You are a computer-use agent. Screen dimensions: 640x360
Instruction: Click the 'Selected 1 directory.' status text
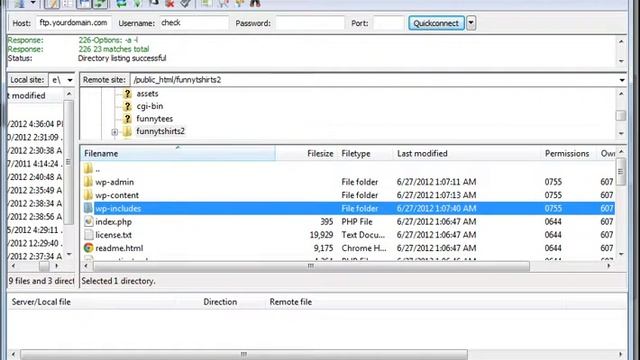click(118, 281)
